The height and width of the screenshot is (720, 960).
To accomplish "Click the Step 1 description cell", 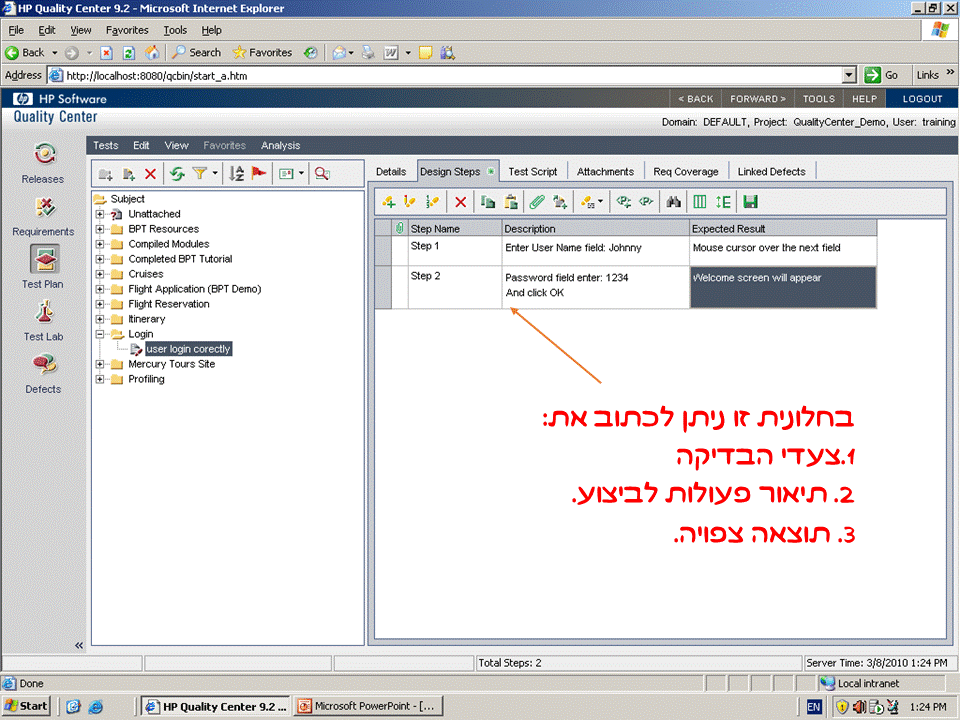I will coord(596,250).
